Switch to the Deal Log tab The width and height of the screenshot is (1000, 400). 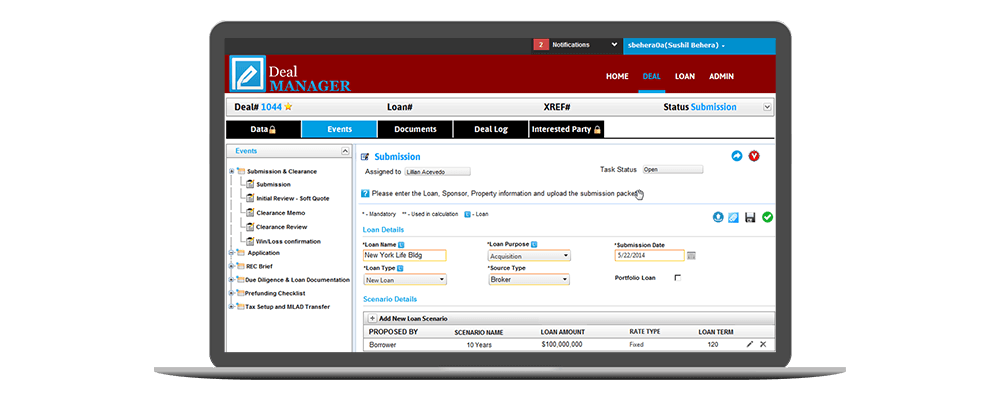(491, 130)
